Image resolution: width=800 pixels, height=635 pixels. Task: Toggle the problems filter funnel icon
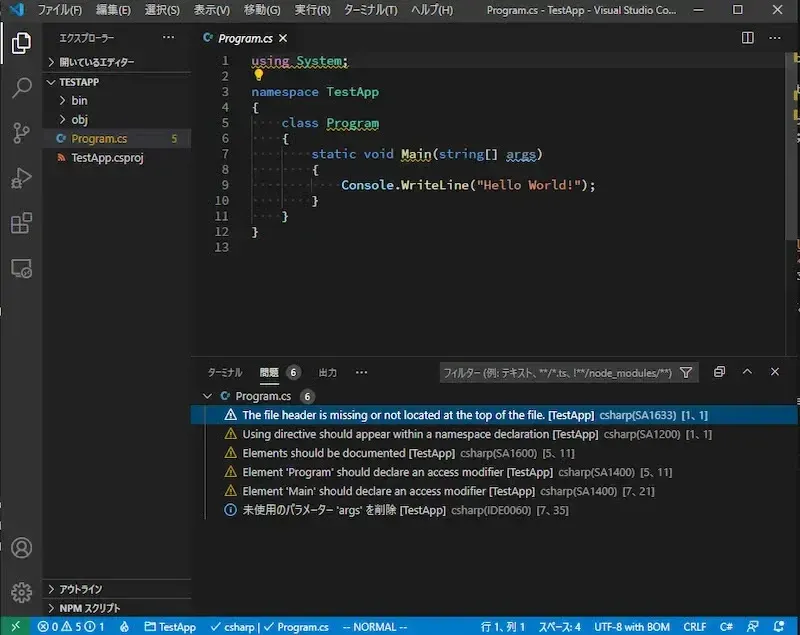[x=686, y=372]
